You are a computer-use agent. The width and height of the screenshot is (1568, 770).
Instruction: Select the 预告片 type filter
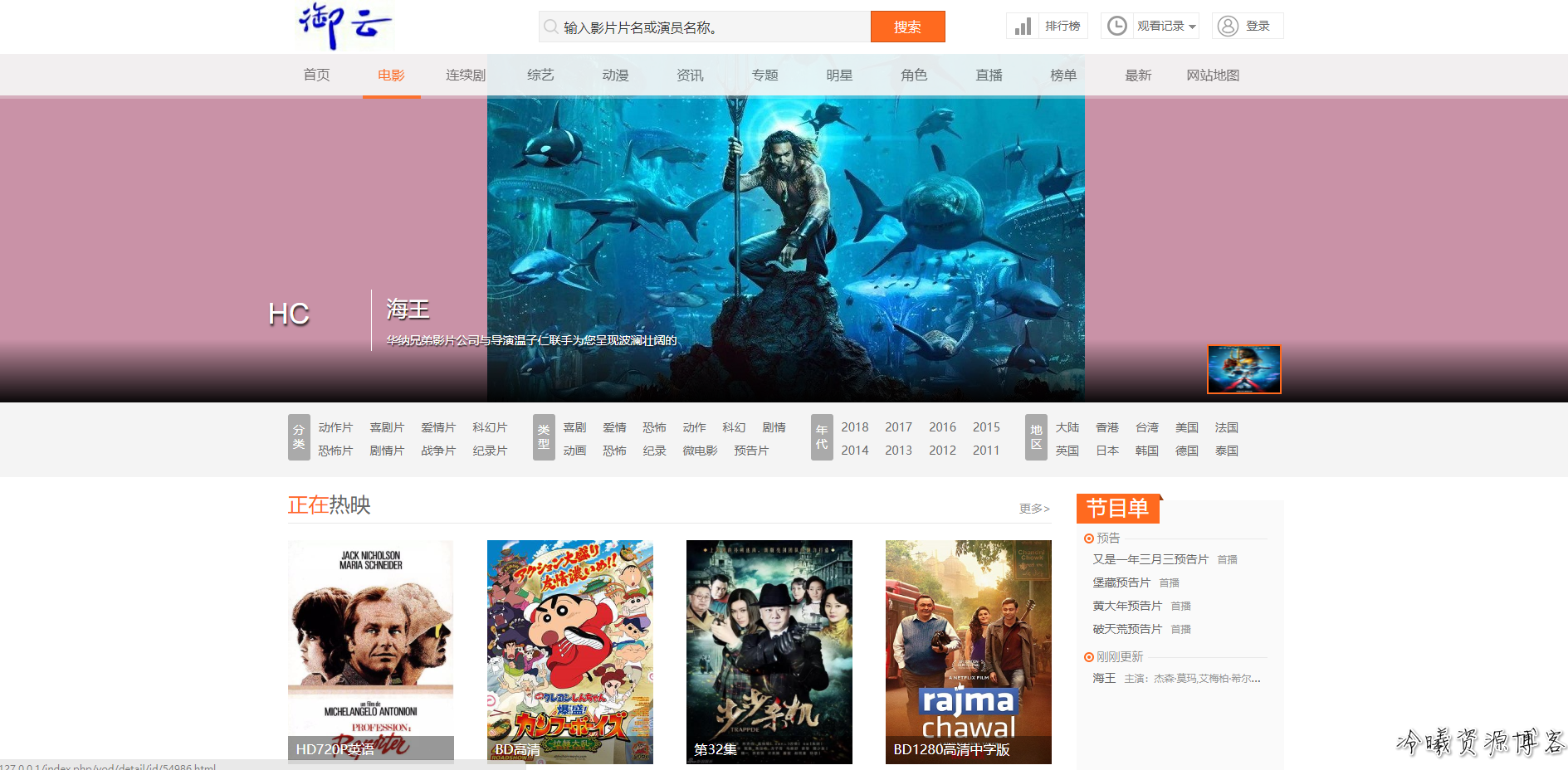(x=751, y=451)
